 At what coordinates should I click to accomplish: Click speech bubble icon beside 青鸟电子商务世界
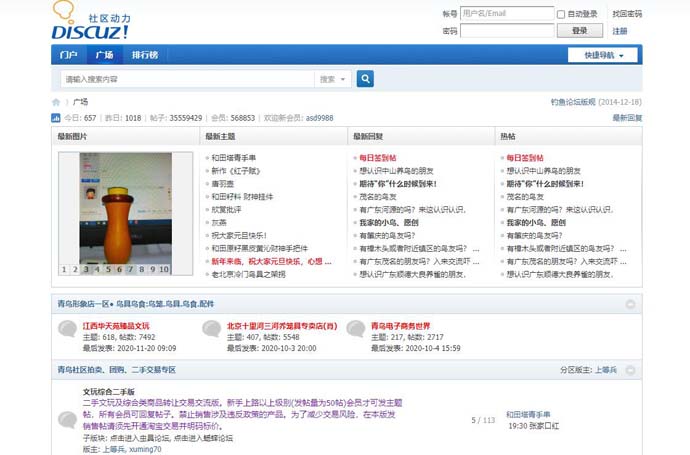pos(356,329)
